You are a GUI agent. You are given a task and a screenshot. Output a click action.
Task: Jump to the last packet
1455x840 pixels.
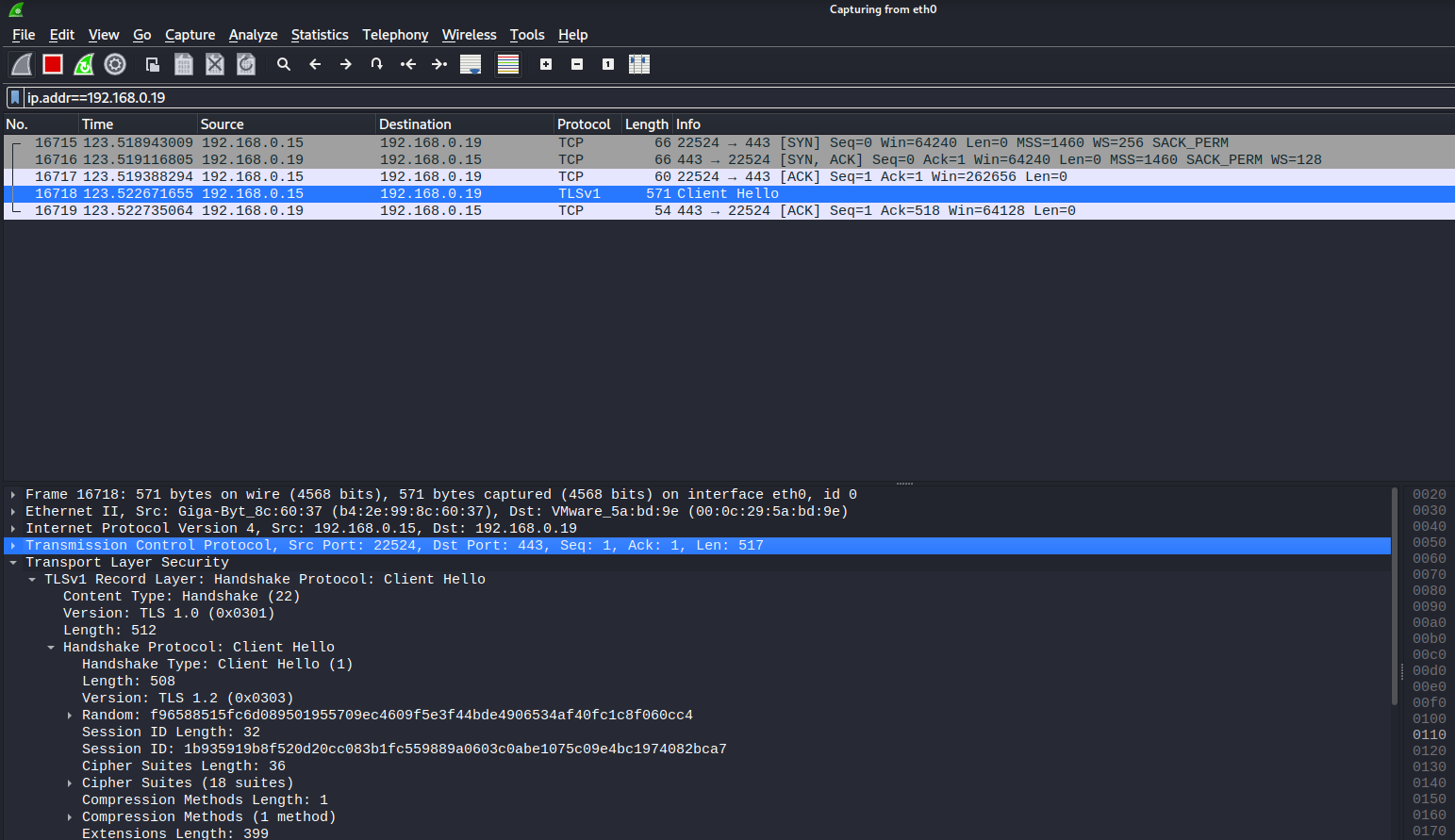(439, 64)
